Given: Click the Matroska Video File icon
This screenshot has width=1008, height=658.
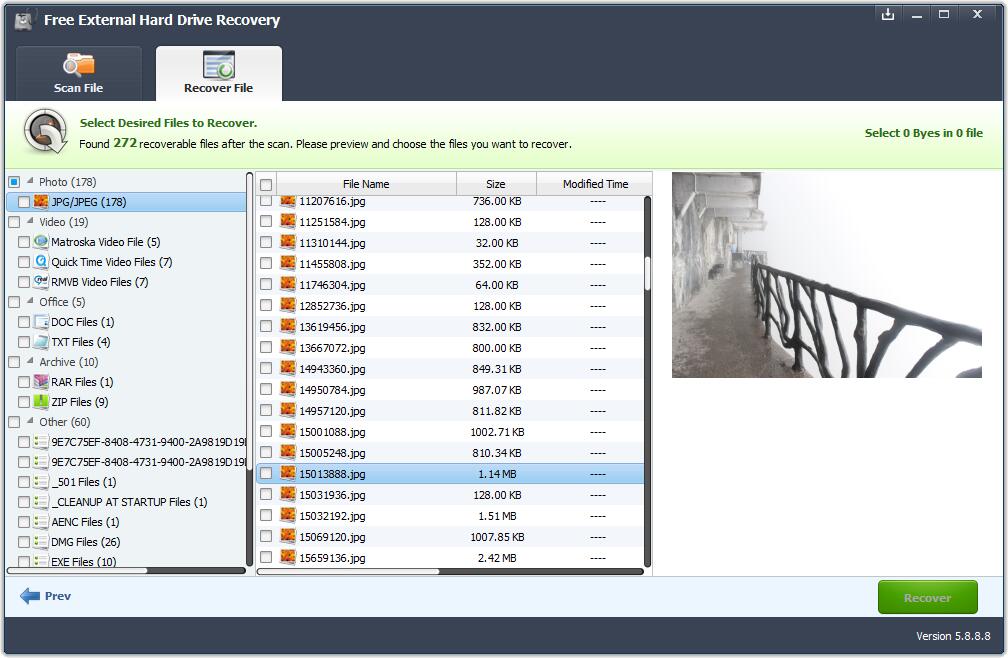Looking at the screenshot, I should (x=40, y=242).
